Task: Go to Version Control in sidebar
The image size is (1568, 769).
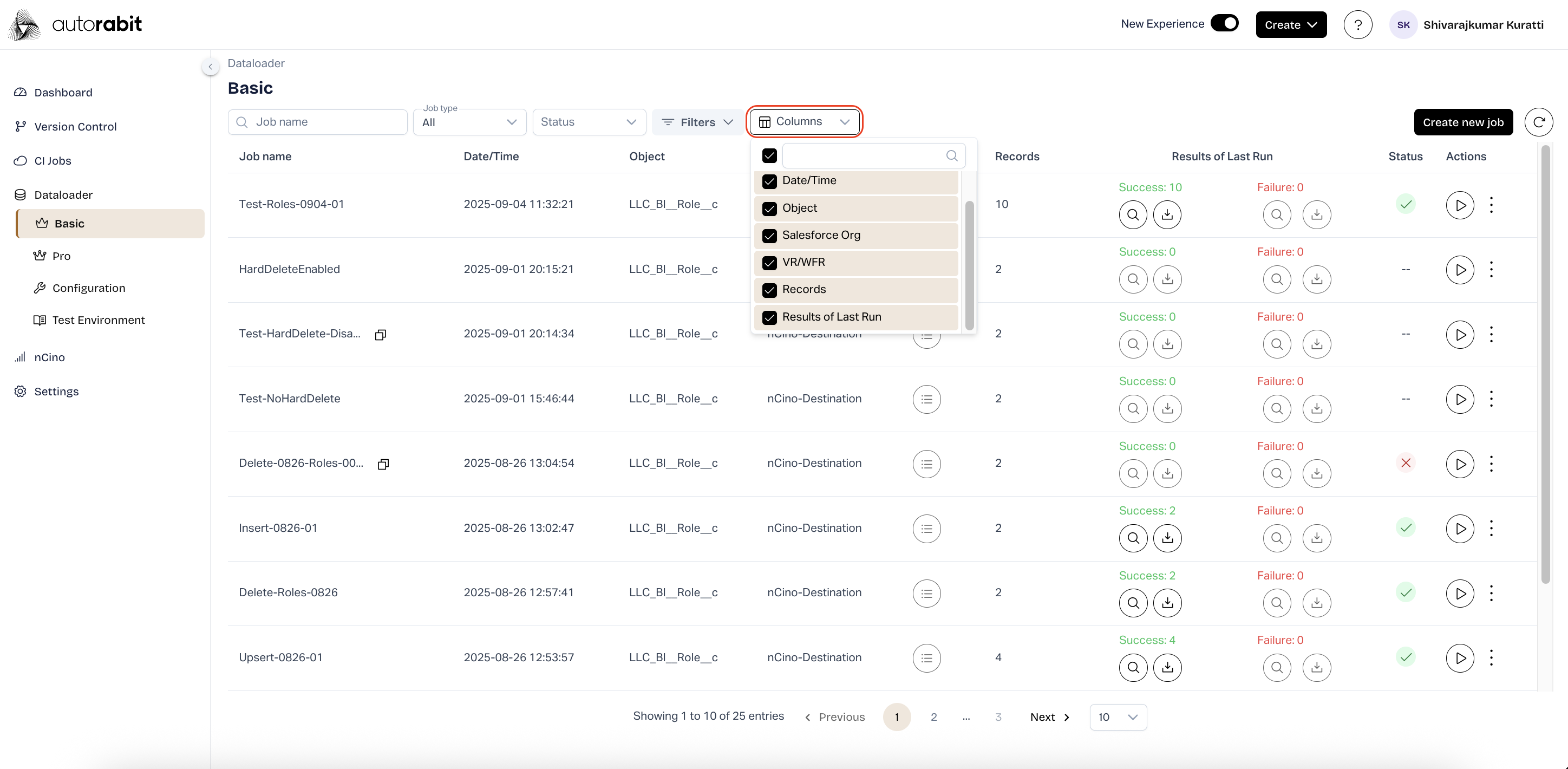Action: pos(75,127)
